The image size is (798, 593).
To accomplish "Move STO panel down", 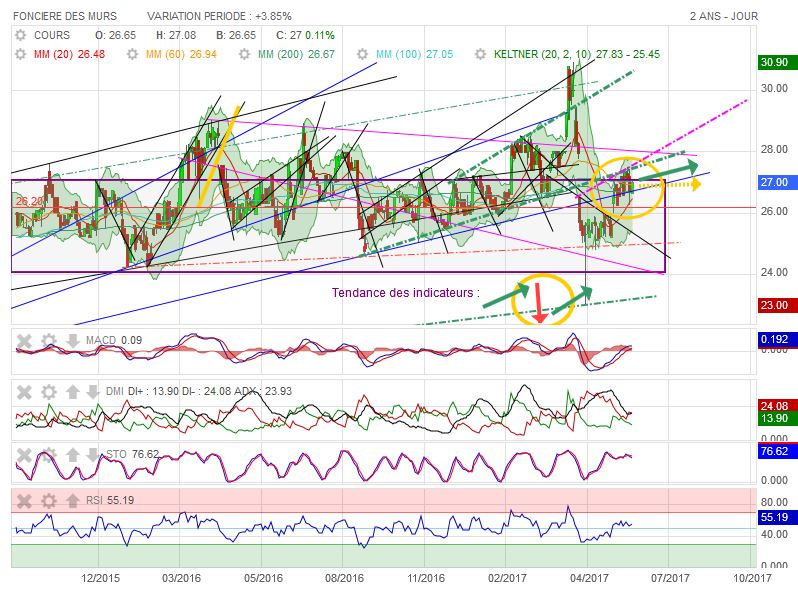I will (x=93, y=455).
